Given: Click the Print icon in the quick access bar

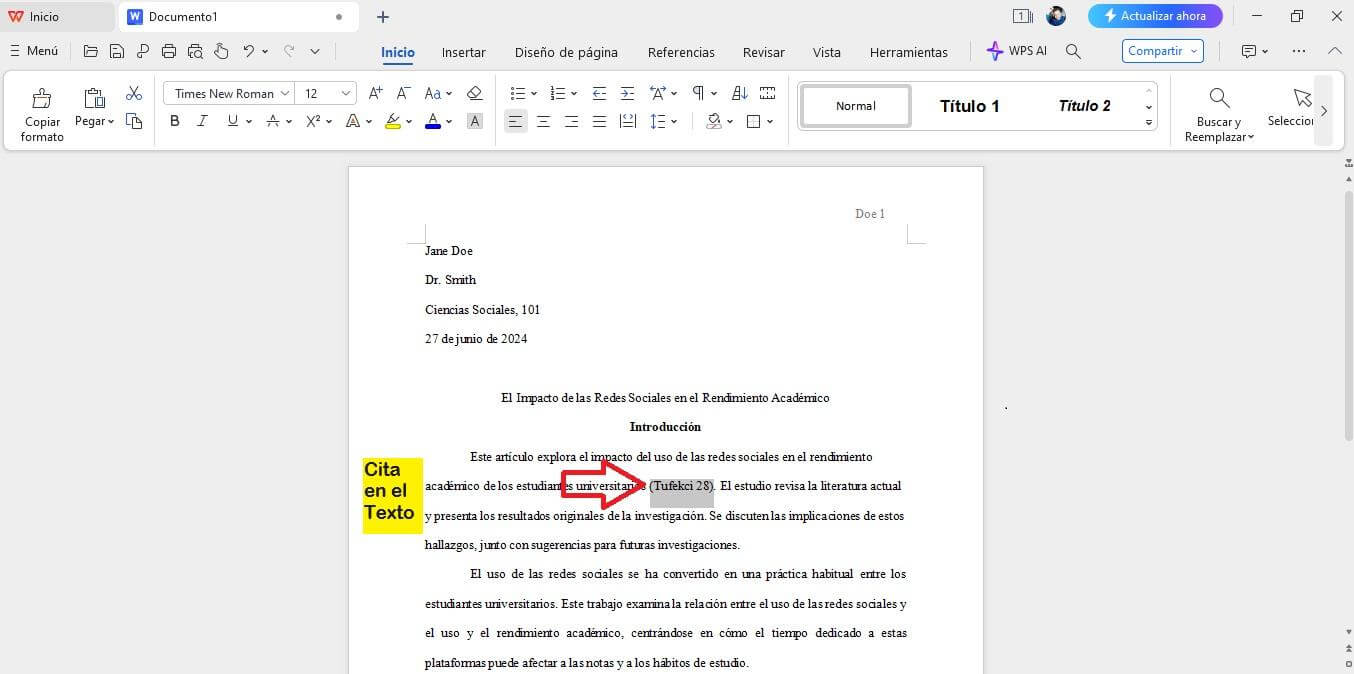Looking at the screenshot, I should [169, 51].
